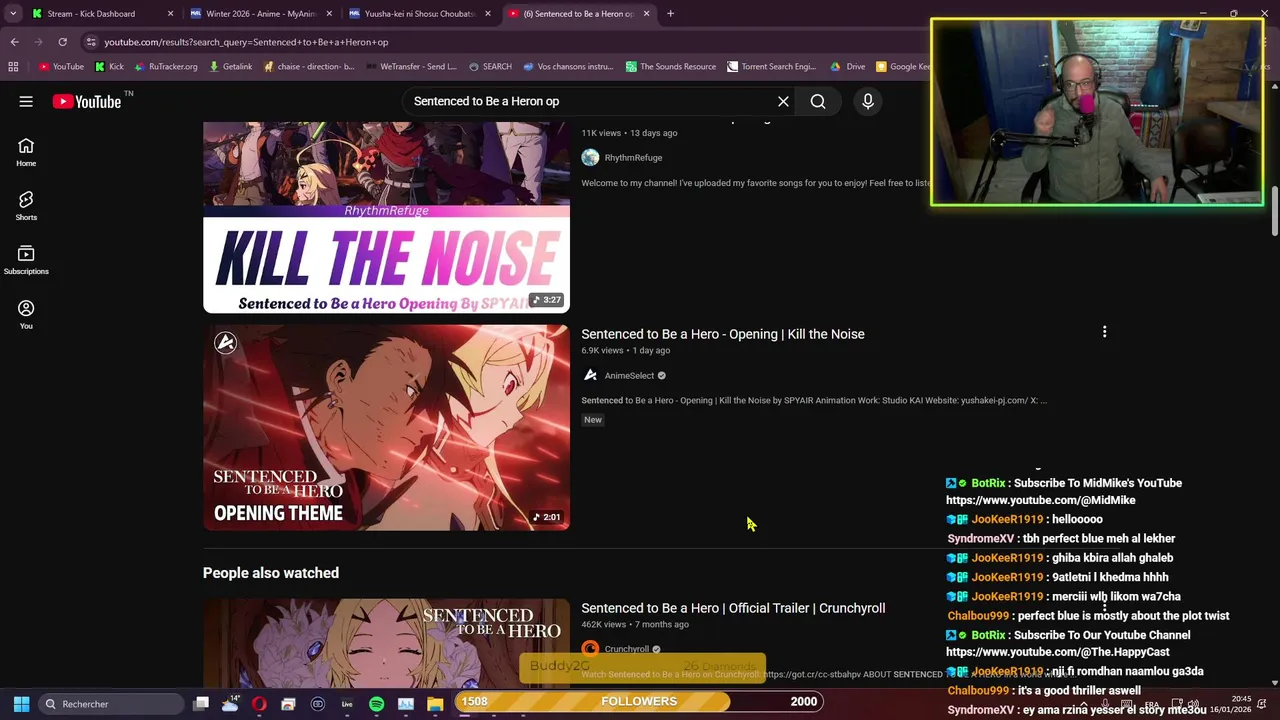1280x720 pixels.
Task: Open Subscriptions in the sidebar
Action: (26, 260)
